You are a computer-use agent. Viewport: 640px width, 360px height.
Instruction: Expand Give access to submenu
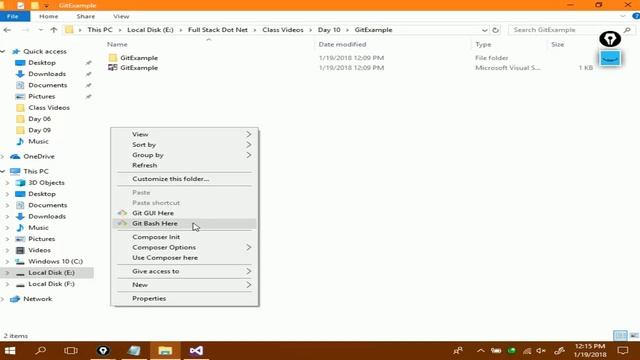tap(249, 271)
